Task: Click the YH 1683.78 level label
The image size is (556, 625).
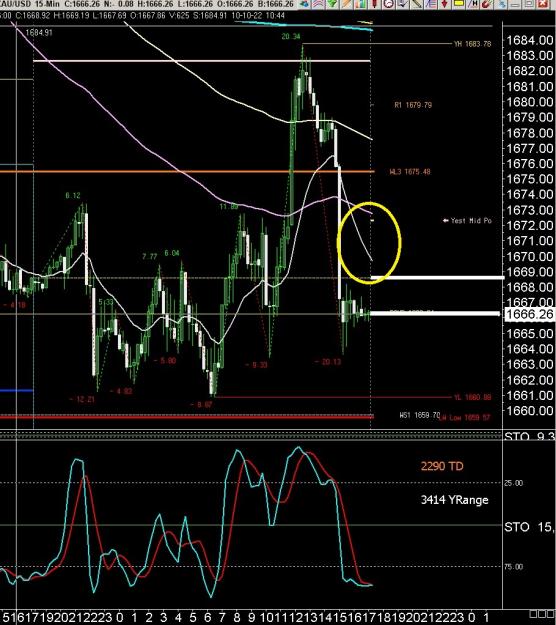Action: click(472, 44)
